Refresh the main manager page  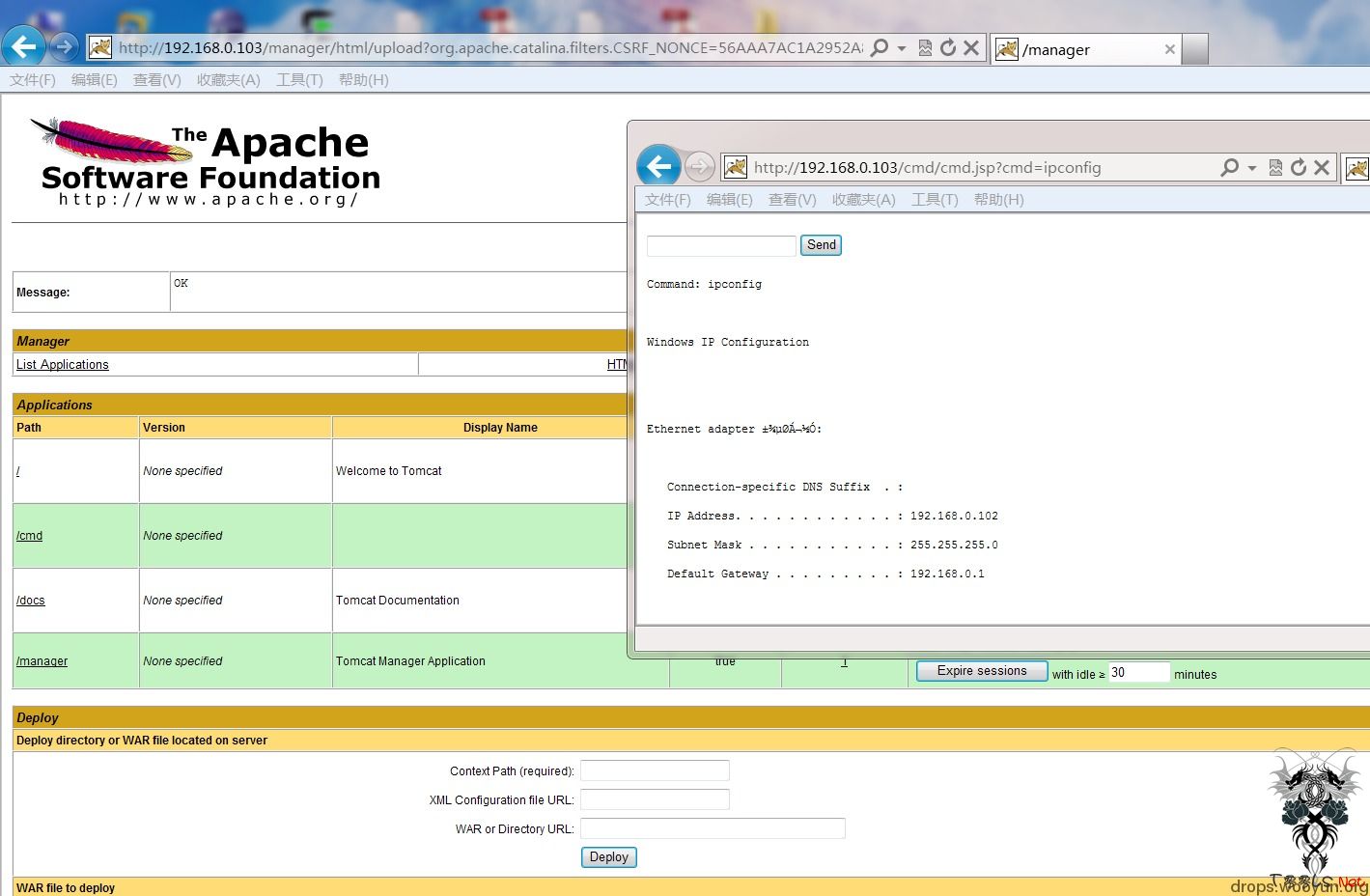pos(948,47)
